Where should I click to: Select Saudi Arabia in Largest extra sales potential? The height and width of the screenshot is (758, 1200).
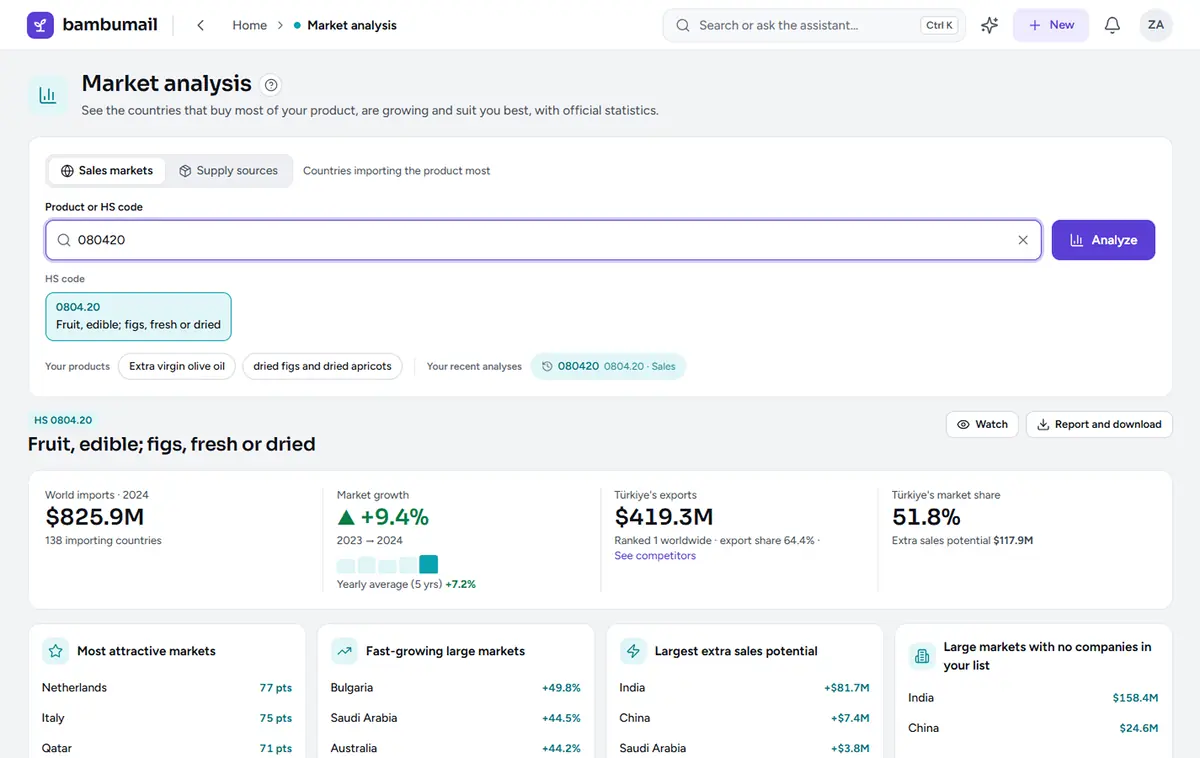(745, 748)
